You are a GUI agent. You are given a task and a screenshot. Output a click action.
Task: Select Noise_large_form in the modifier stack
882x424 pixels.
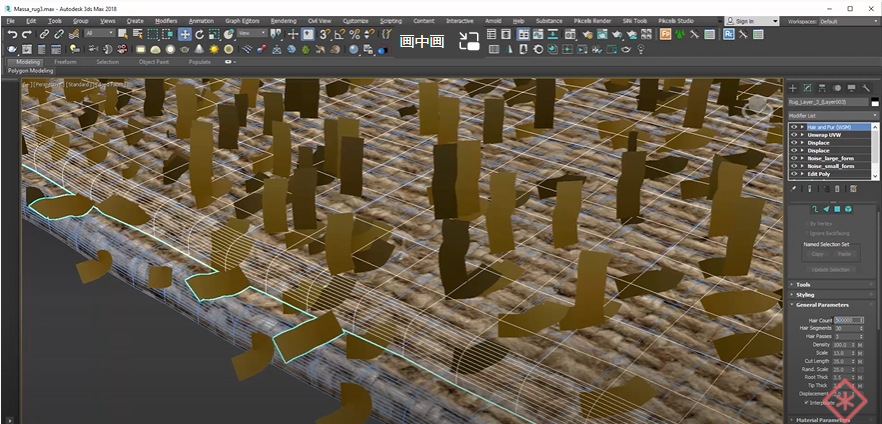pos(831,158)
